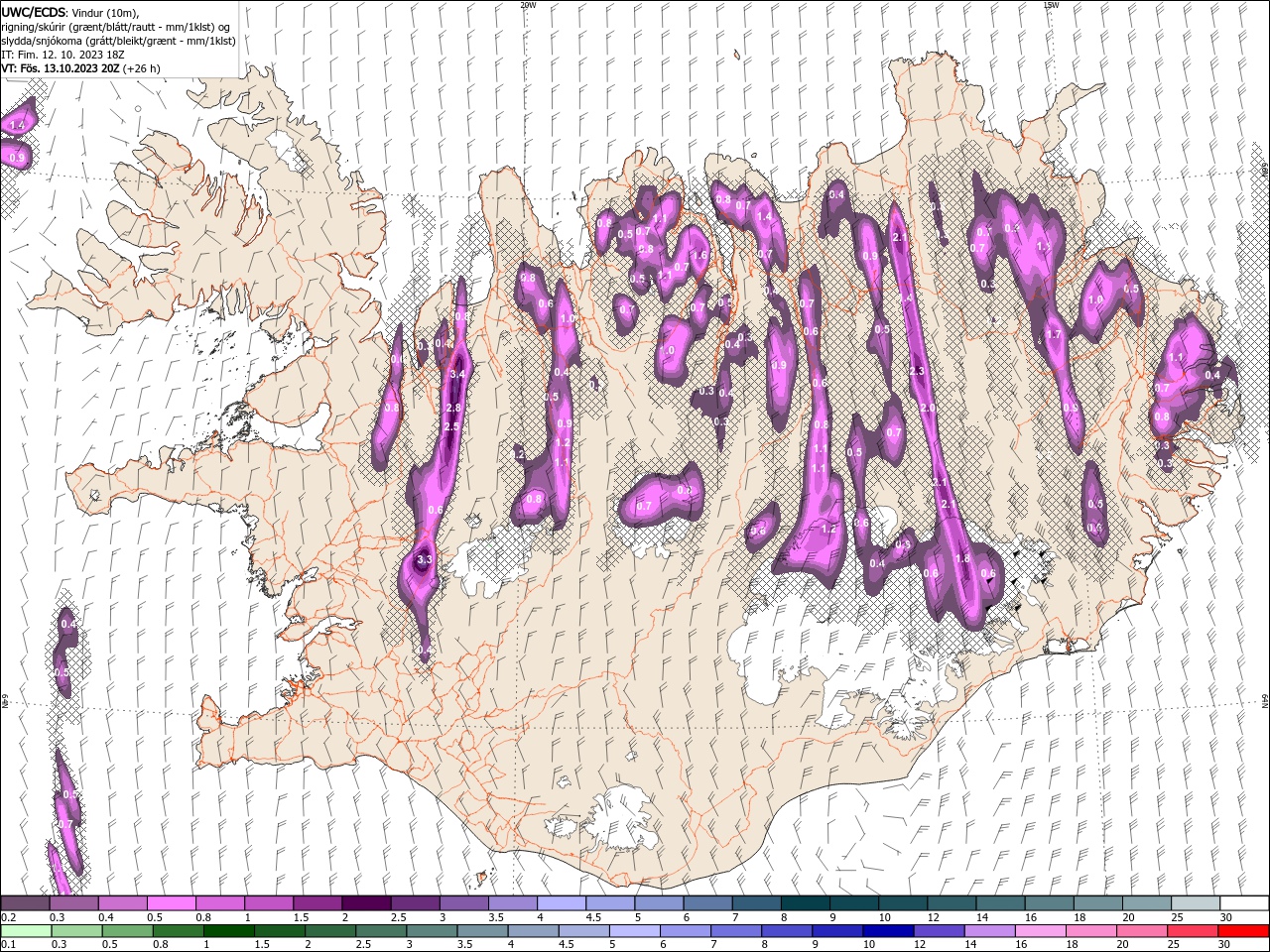Pick the white above-30 snow swatch

point(1244,903)
